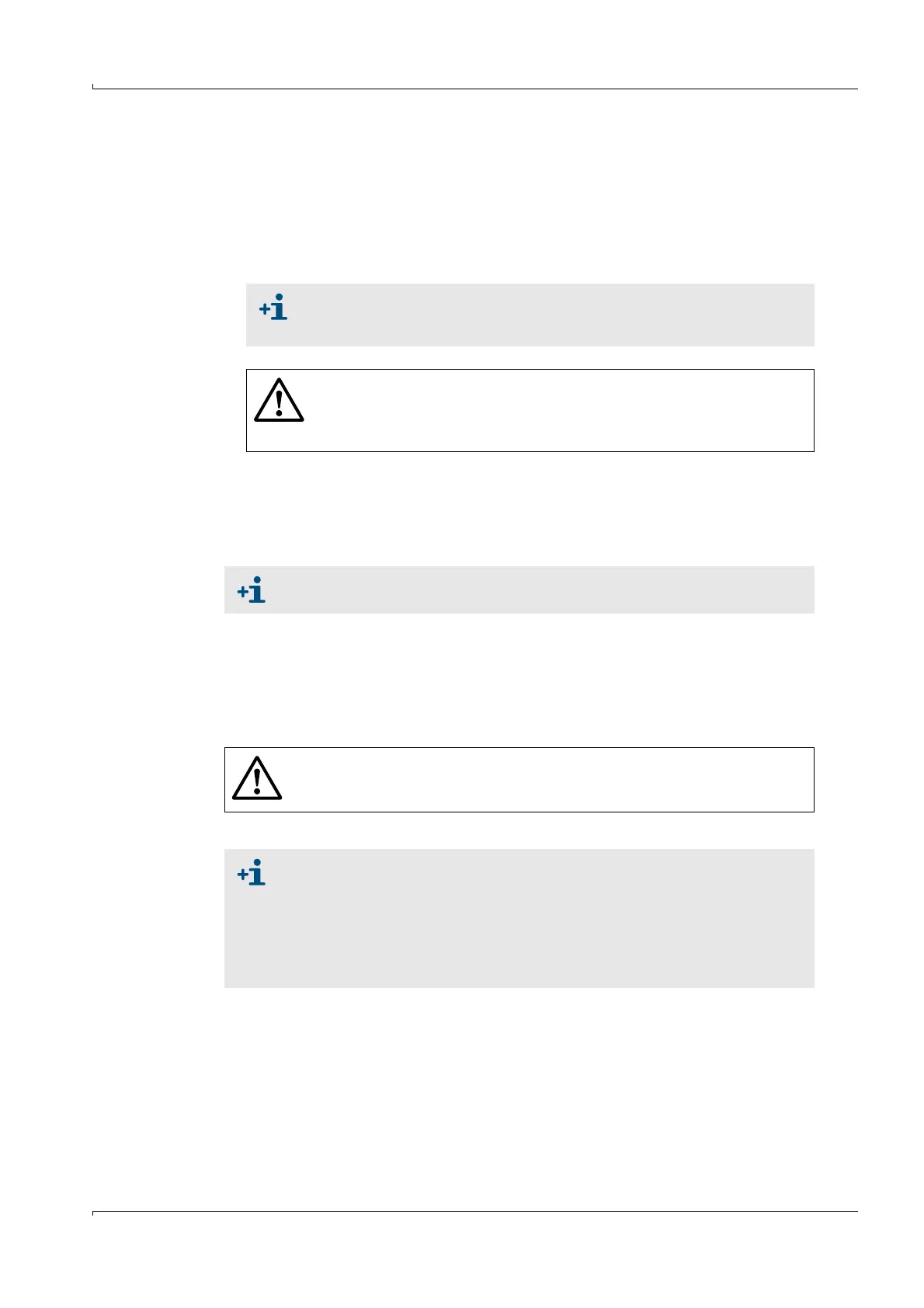Select the info icon in the single-line gray note
The width and height of the screenshot is (924, 1308).
pyautogui.click(x=252, y=590)
